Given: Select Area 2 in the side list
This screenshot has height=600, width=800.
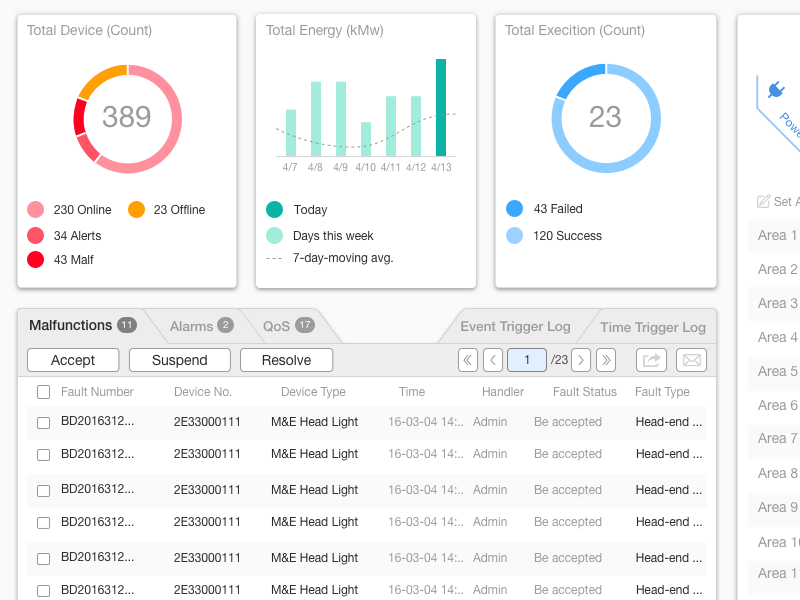Looking at the screenshot, I should coord(777,269).
